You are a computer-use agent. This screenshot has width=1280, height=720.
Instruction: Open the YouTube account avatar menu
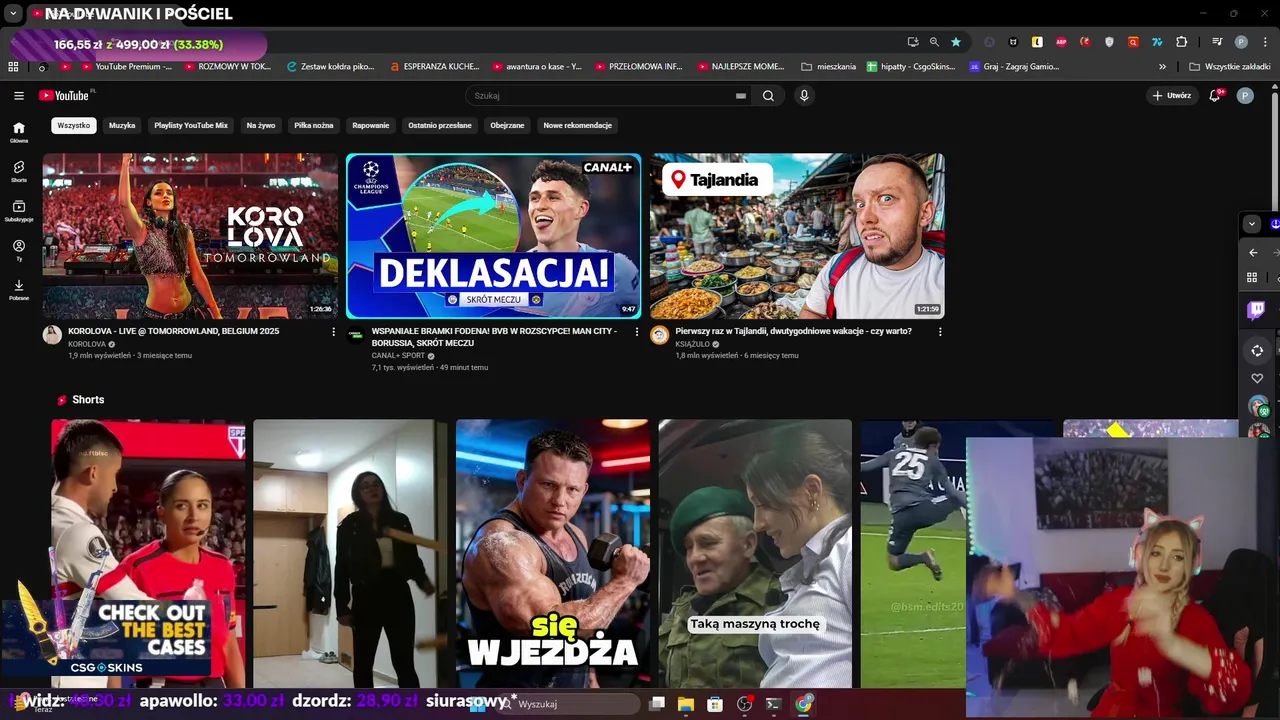point(1245,96)
